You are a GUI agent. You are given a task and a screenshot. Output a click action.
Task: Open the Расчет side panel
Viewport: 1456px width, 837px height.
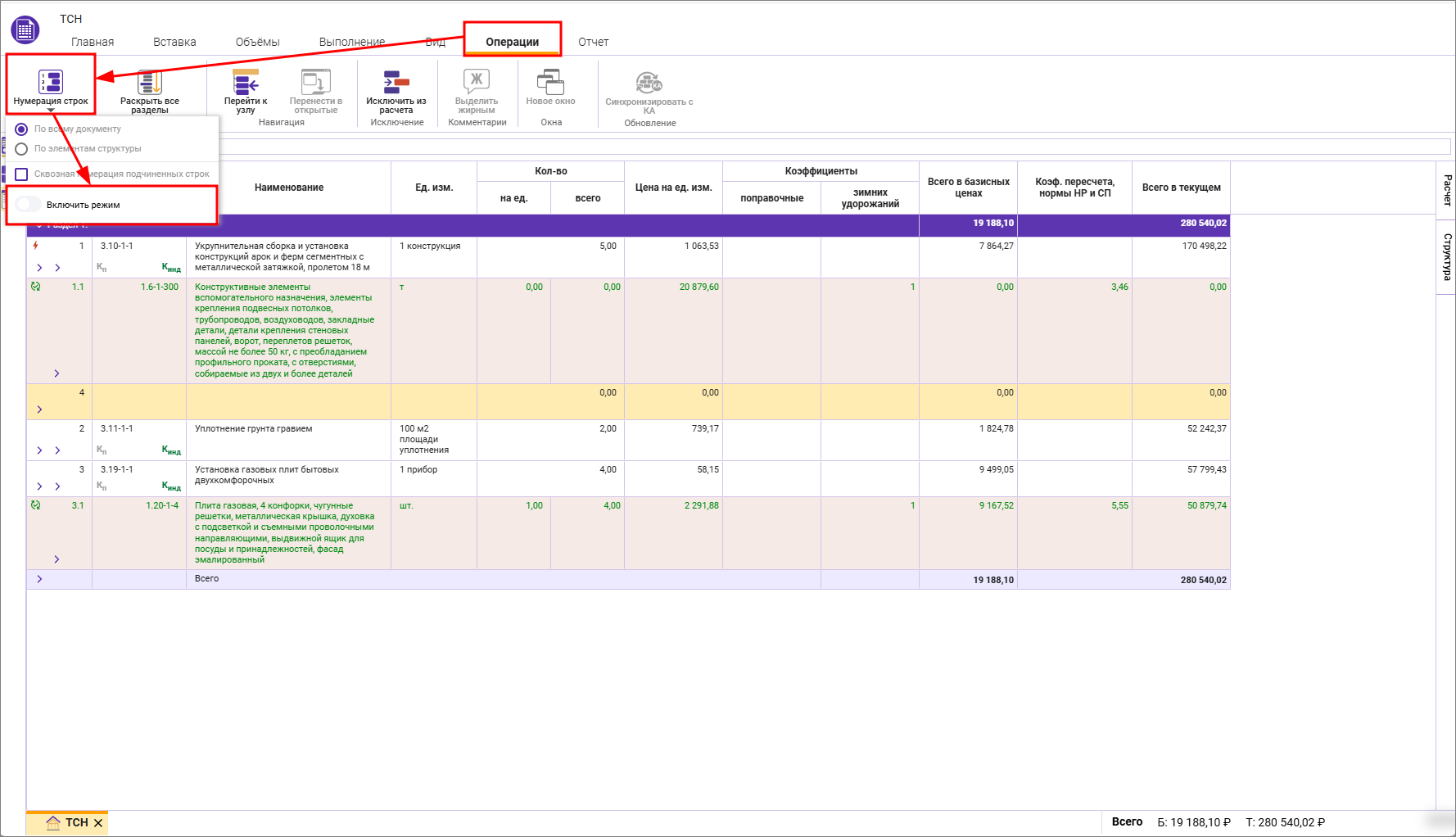(x=1447, y=190)
